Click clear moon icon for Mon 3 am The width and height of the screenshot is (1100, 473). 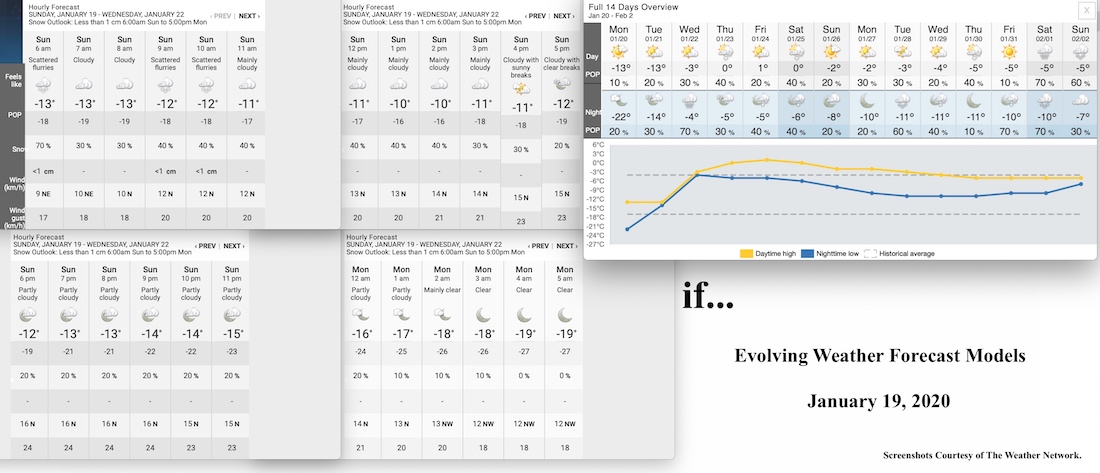click(483, 315)
